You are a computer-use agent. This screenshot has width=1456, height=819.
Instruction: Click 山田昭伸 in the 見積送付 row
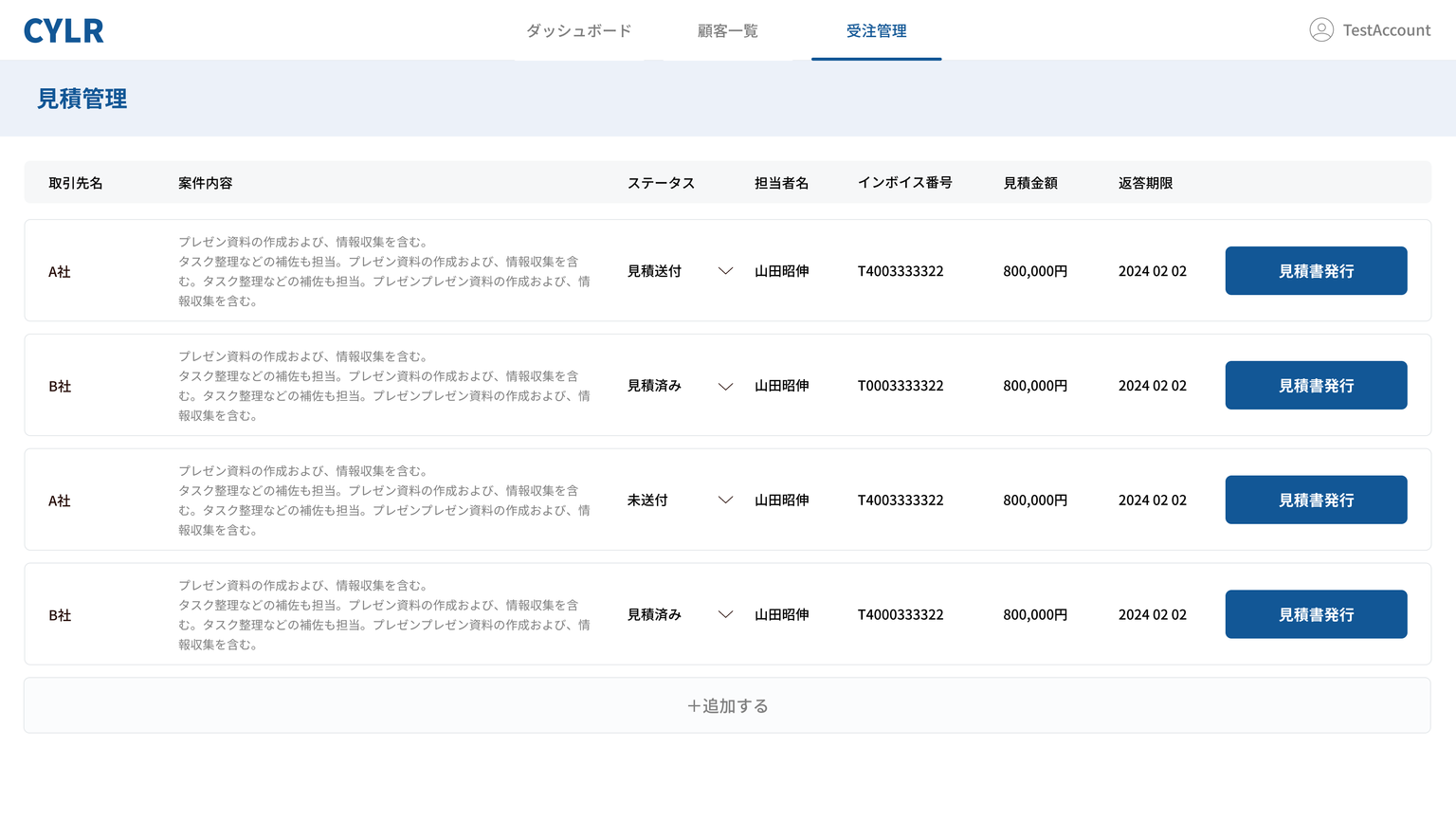point(781,271)
